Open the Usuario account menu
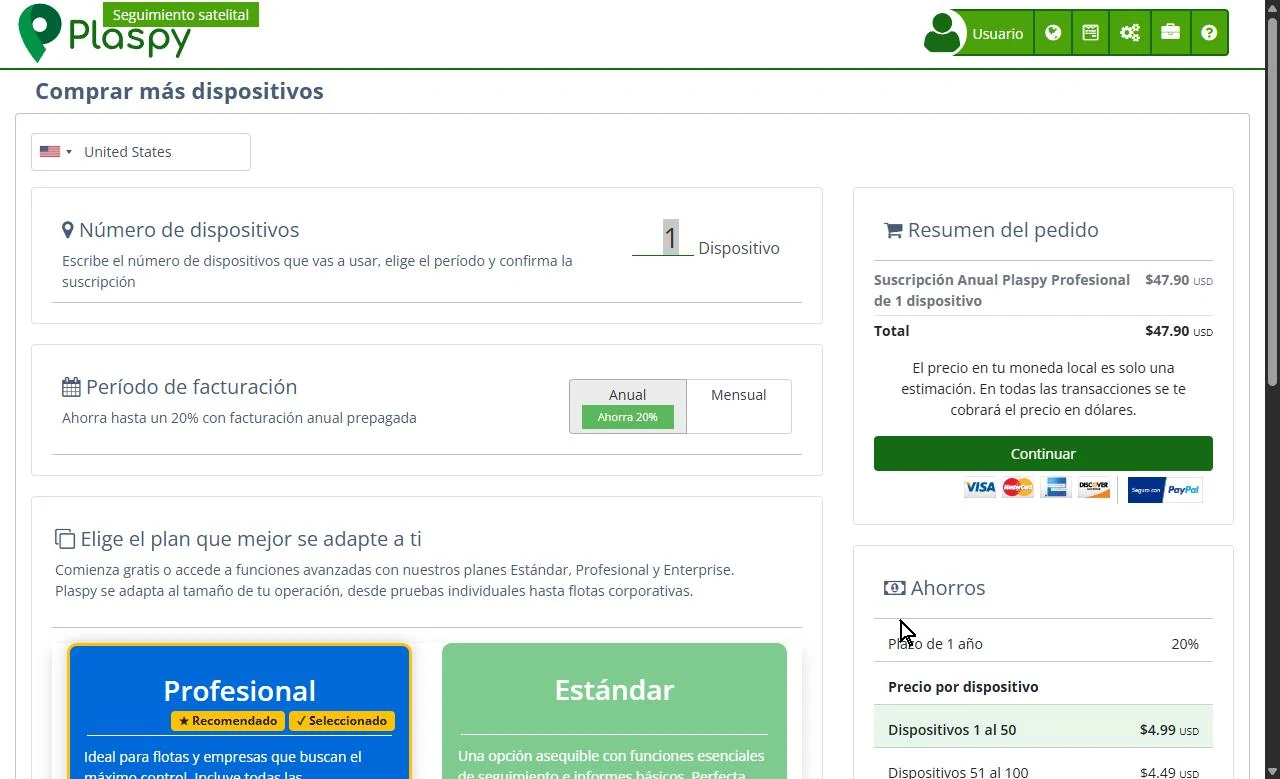The image size is (1280, 779). [x=997, y=33]
